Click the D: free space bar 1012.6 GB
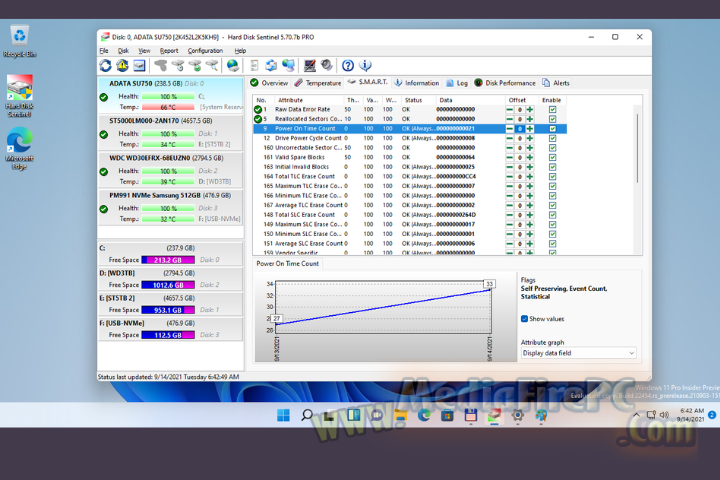720x480 pixels. [x=168, y=285]
